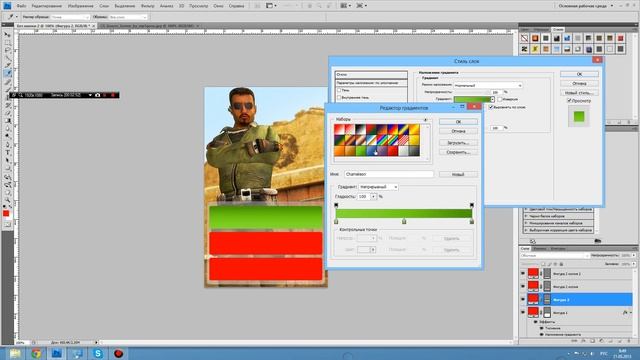Select the Move tool in toolbox
Viewport: 640px width, 360px height.
(x=7, y=35)
